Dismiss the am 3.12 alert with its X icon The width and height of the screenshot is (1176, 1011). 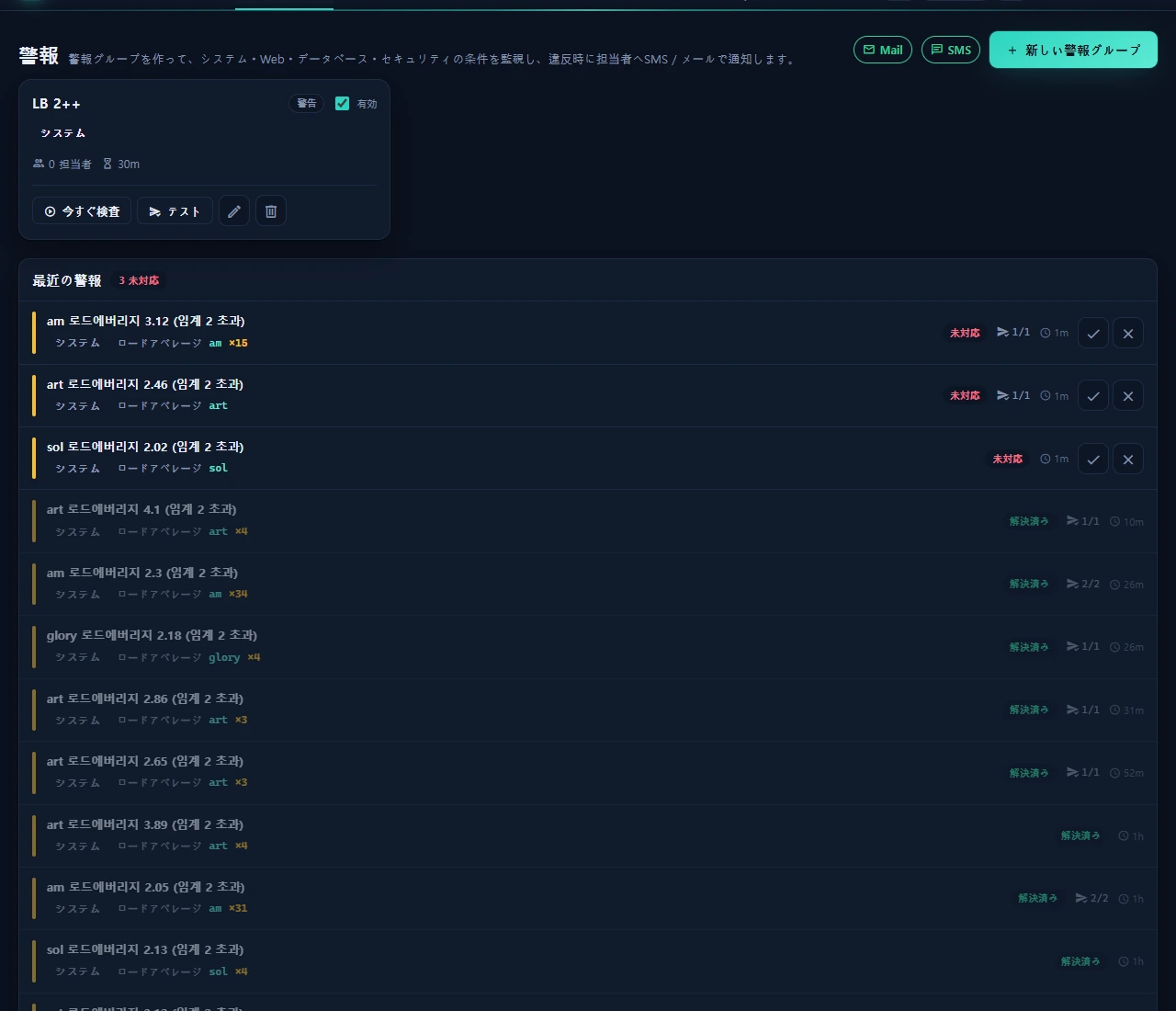click(x=1128, y=334)
